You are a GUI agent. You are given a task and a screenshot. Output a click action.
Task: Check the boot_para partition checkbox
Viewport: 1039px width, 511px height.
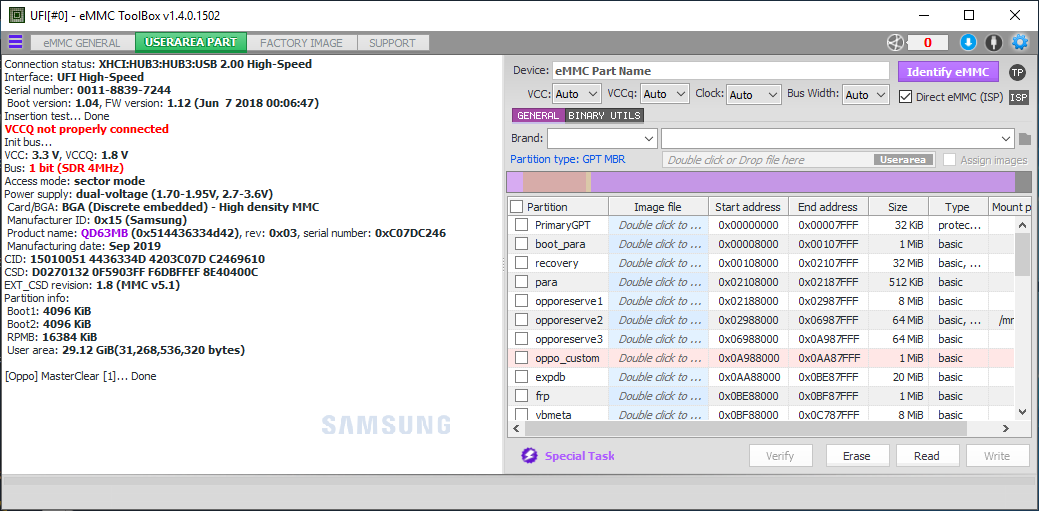click(521, 244)
